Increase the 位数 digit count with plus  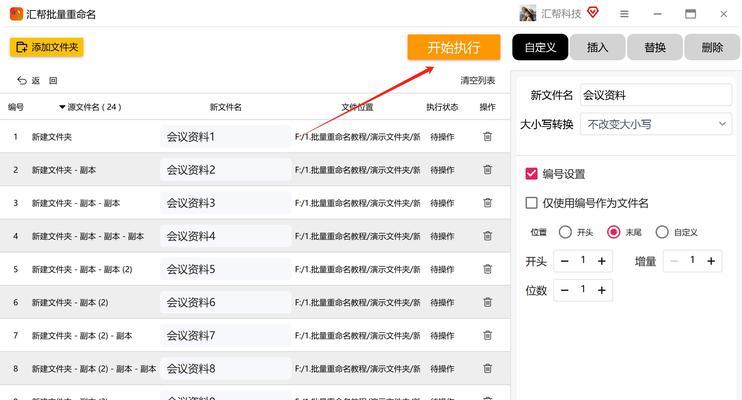point(601,290)
